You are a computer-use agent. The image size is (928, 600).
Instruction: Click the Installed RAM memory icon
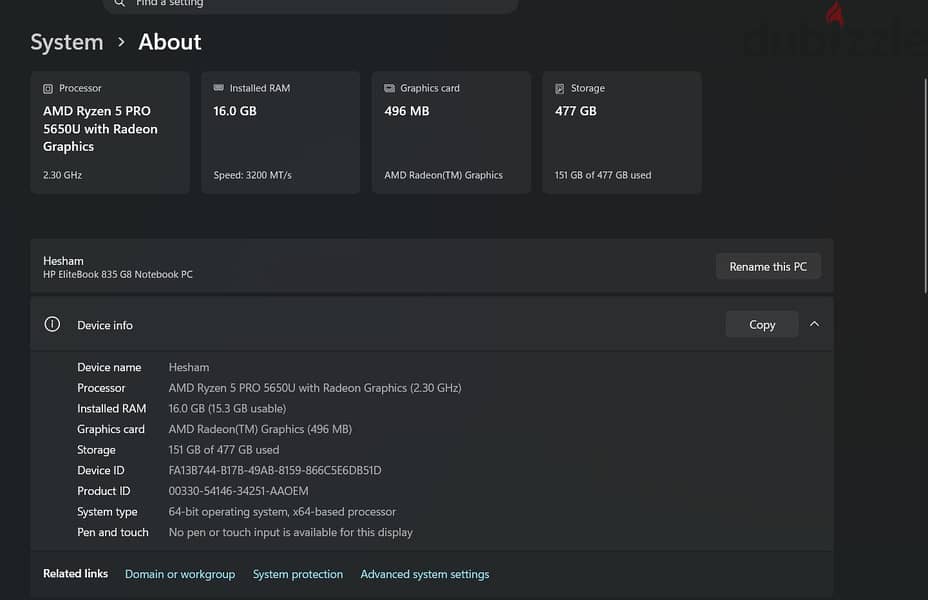pyautogui.click(x=218, y=88)
